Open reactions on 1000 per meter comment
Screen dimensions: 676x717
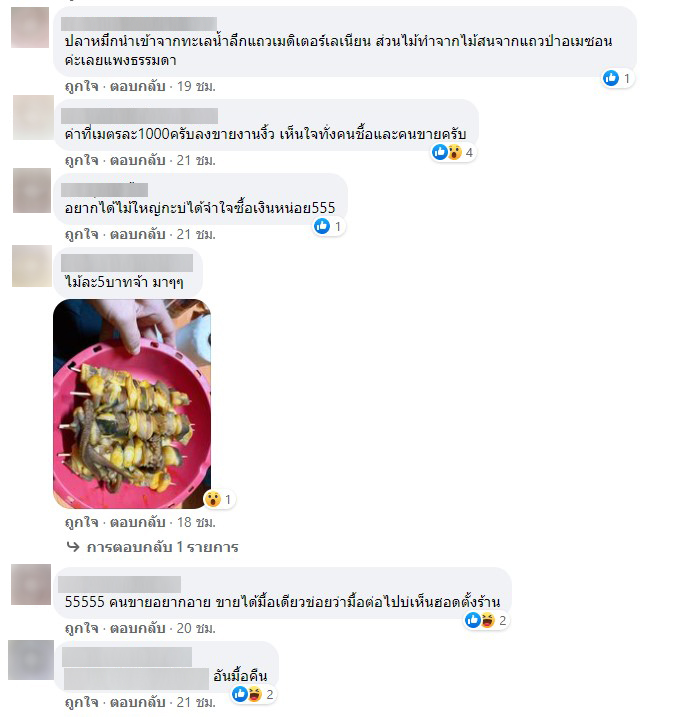[454, 152]
